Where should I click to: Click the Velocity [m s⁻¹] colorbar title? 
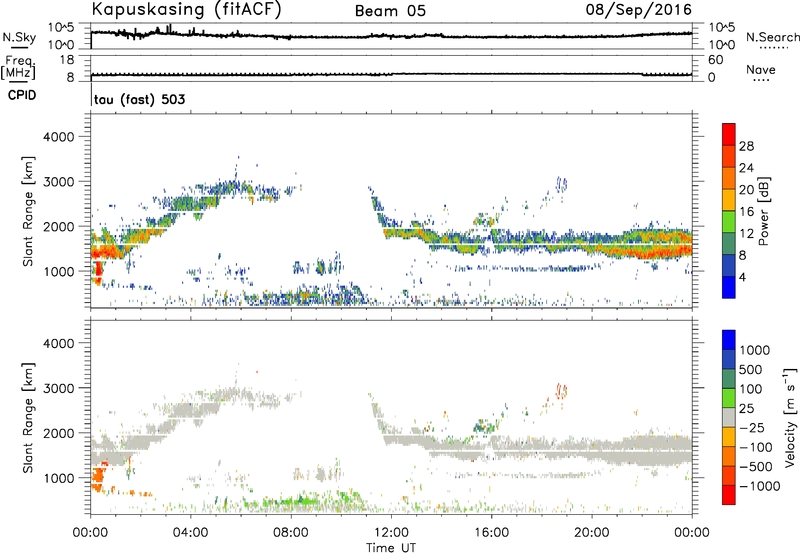pyautogui.click(x=790, y=417)
